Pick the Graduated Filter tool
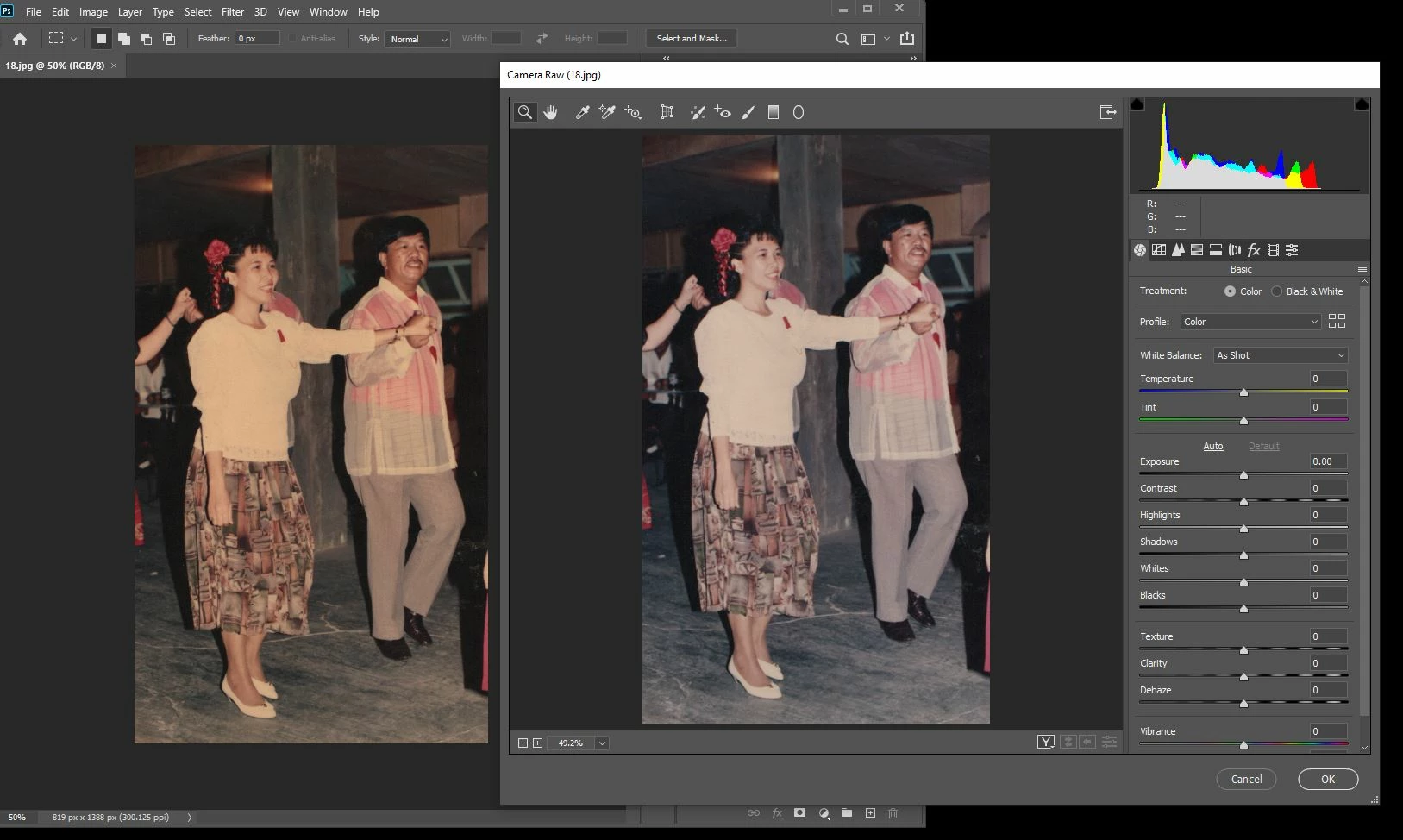 (774, 112)
